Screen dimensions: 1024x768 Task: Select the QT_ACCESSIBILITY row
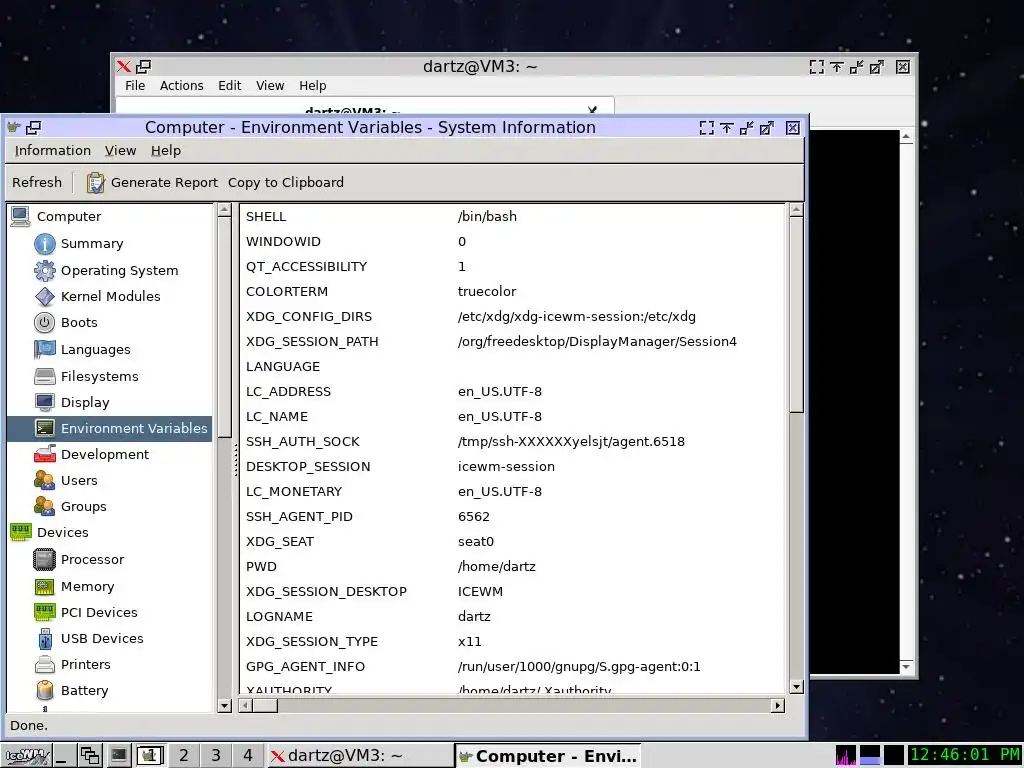point(513,267)
